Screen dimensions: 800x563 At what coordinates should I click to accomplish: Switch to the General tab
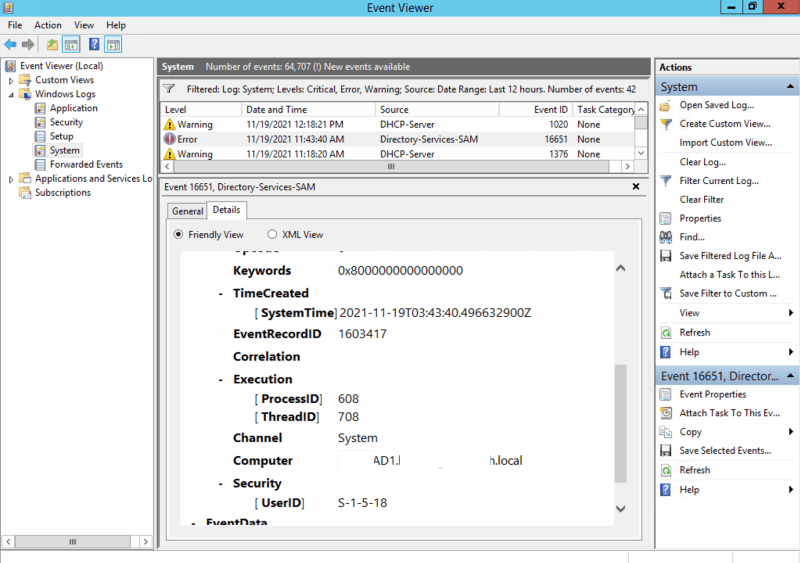click(187, 211)
